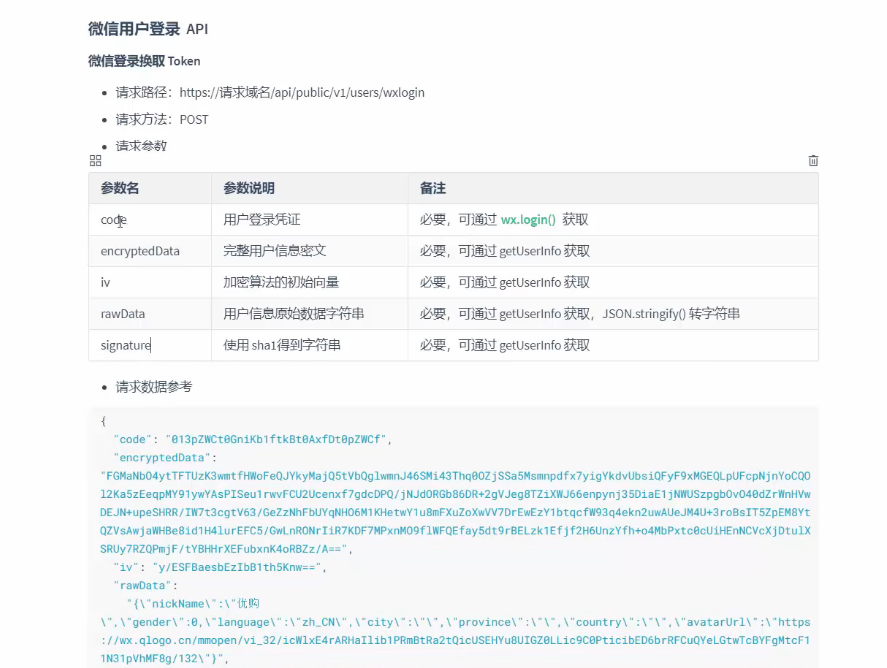Screen dimensions: 887x668
Task: Delete the table with the trash icon
Action: coord(813,161)
